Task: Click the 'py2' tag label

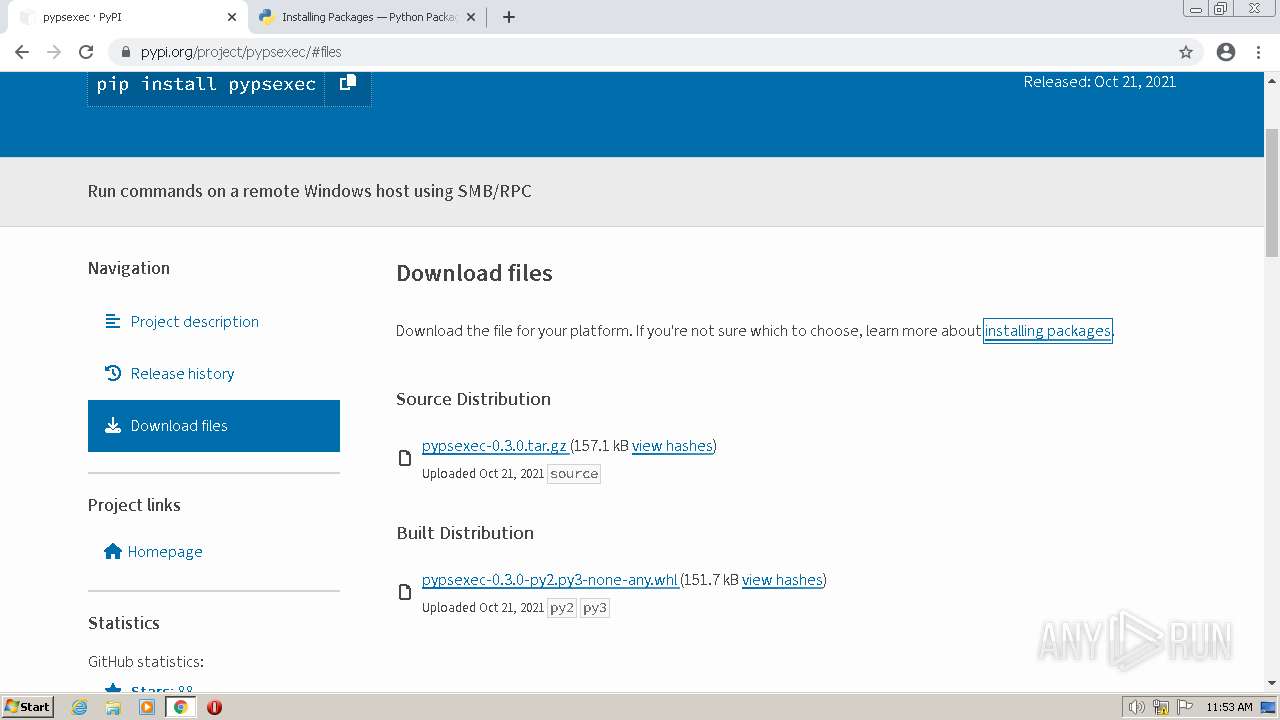Action: [562, 608]
